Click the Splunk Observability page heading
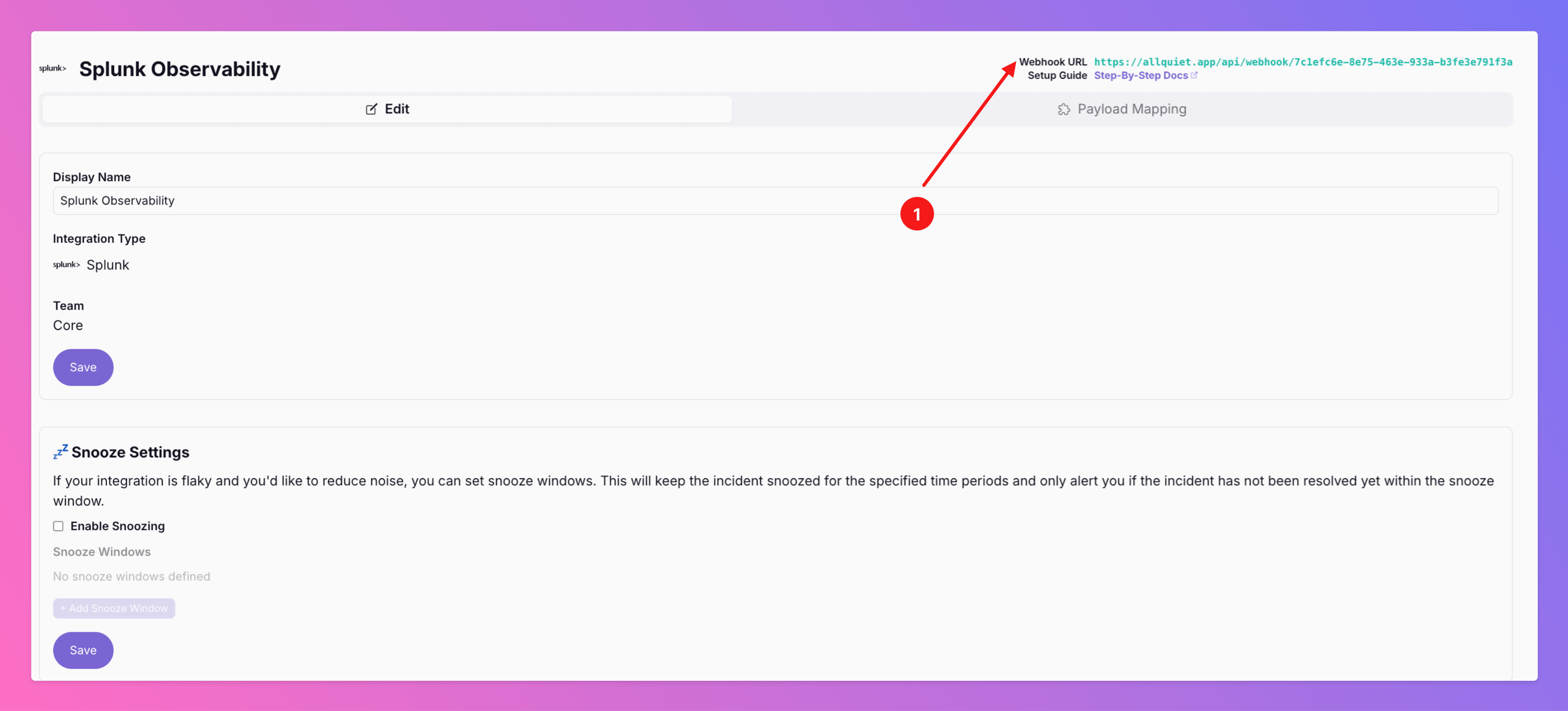Viewport: 1568px width, 711px height. coord(180,69)
